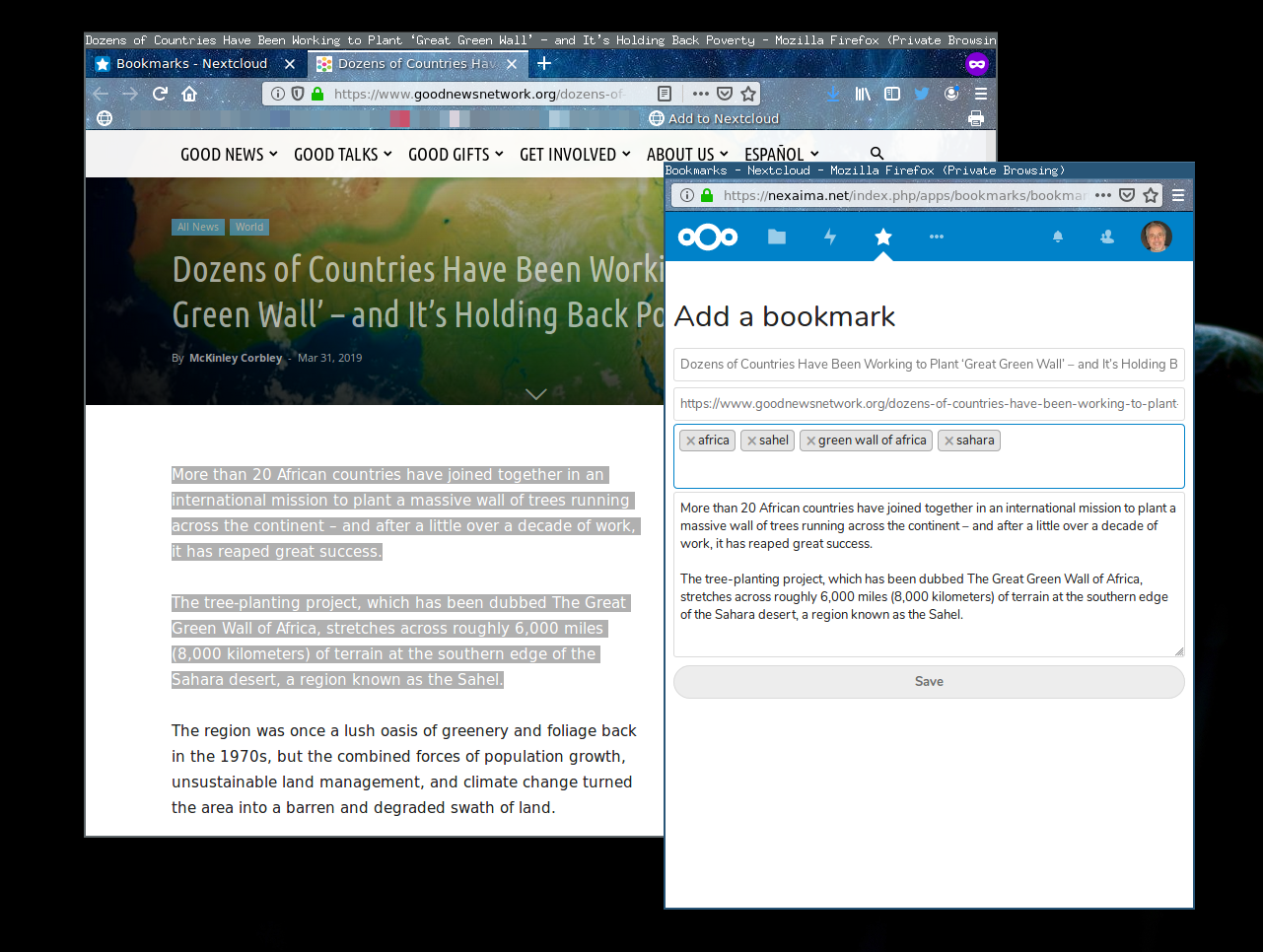Open downloads panel in main window
This screenshot has height=952, width=1263.
pos(833,94)
